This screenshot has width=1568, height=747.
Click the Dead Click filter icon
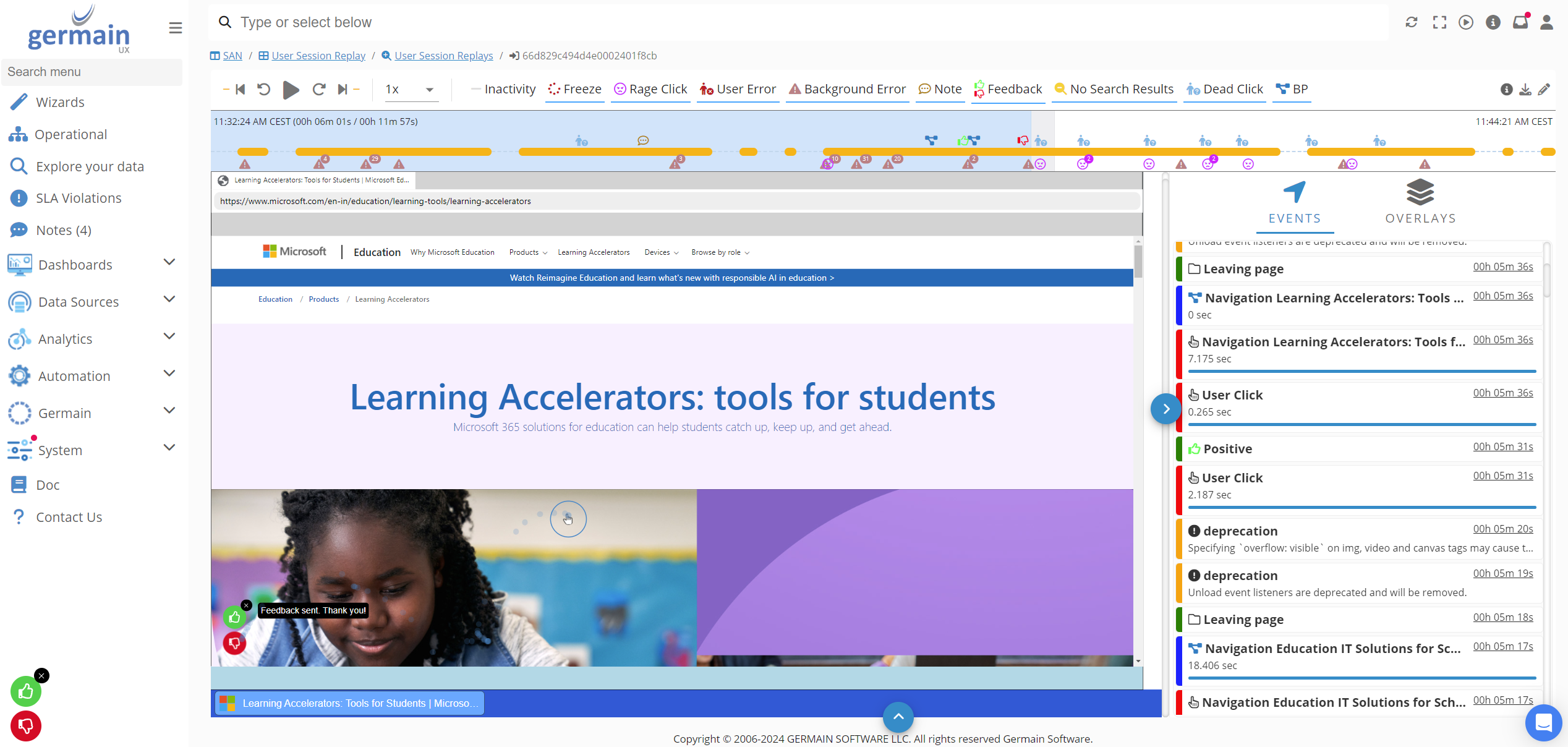(x=1192, y=89)
